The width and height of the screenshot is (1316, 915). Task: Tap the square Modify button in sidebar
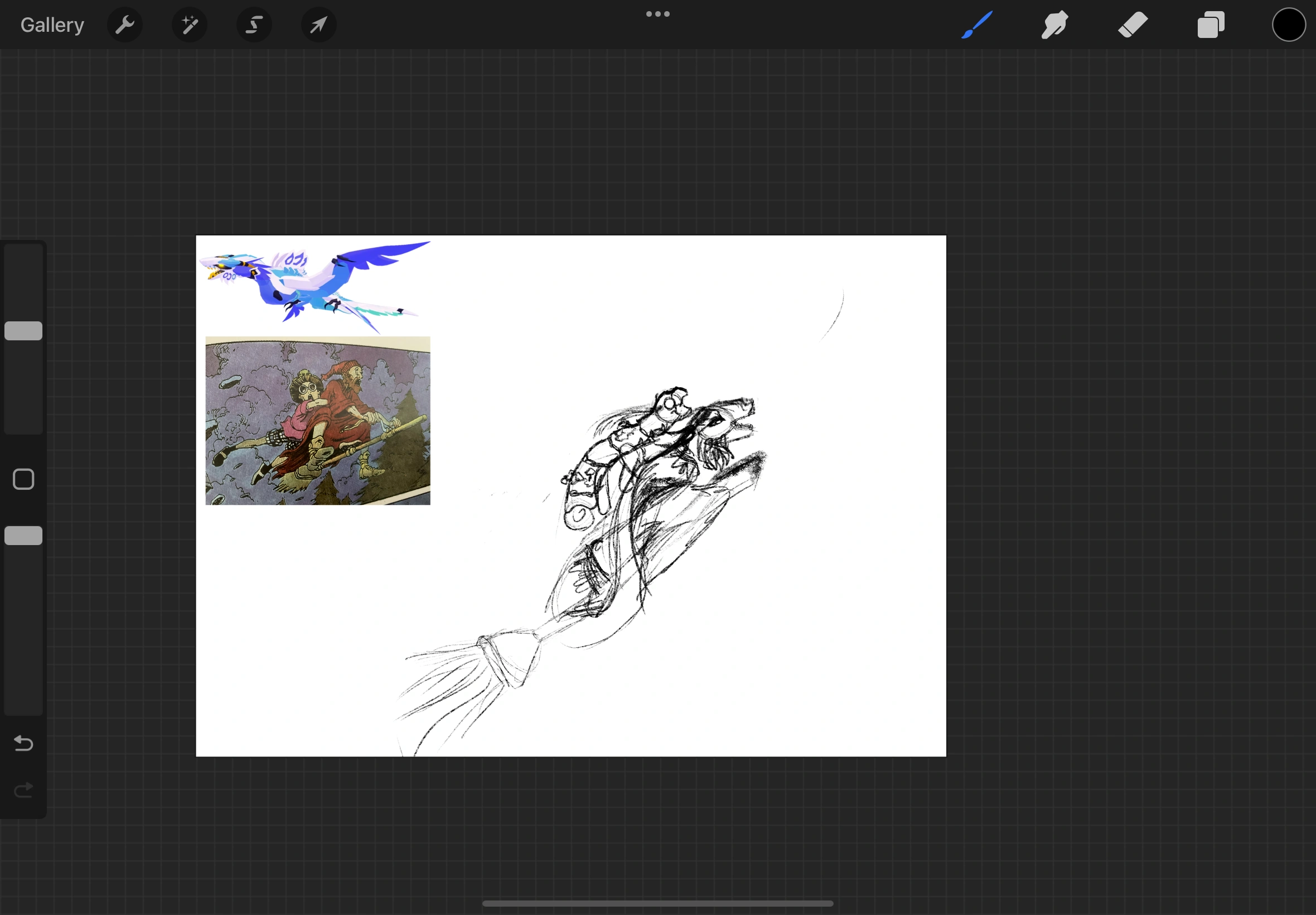23,479
